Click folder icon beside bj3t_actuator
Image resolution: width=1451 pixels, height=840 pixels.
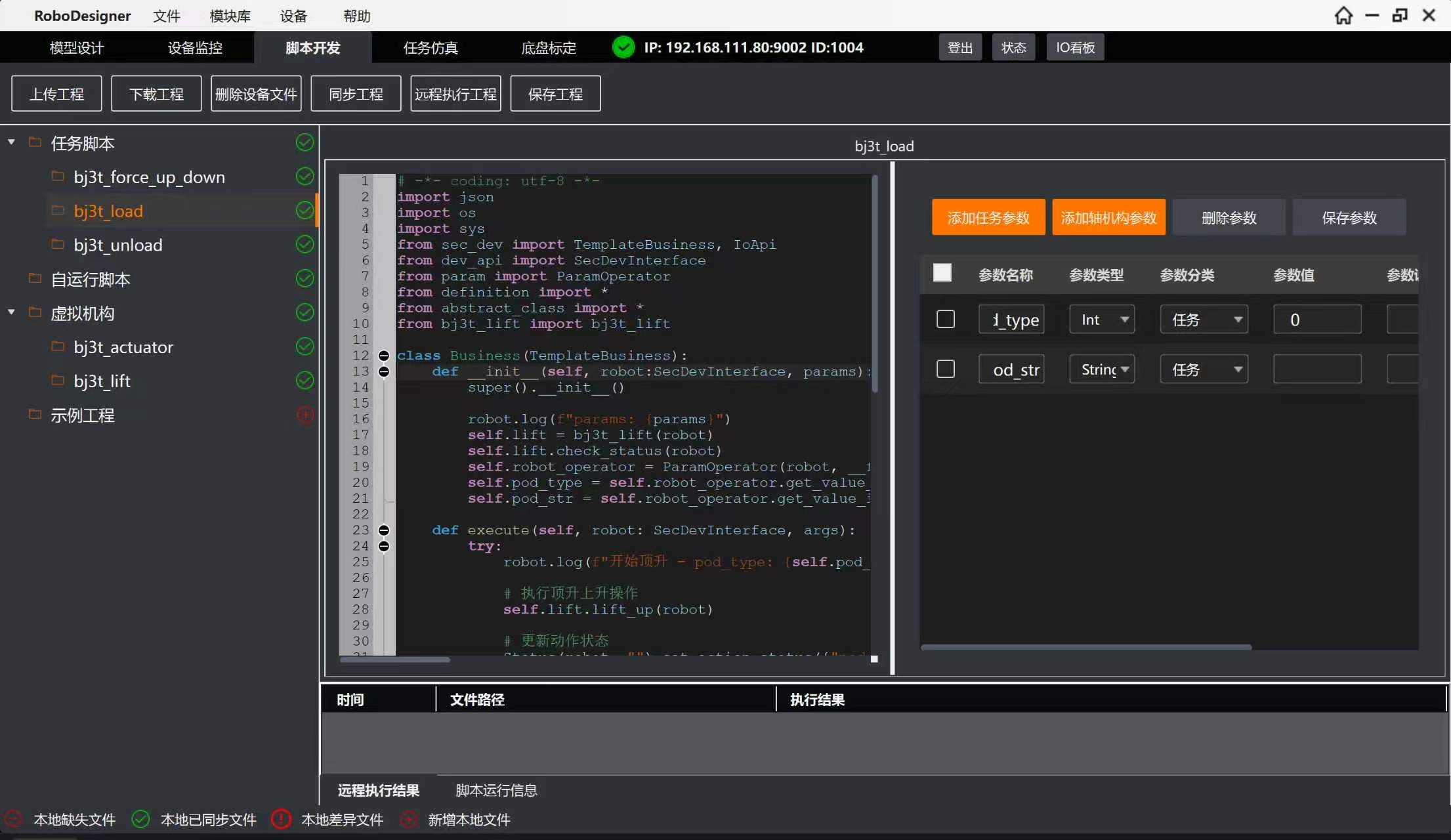click(x=58, y=346)
